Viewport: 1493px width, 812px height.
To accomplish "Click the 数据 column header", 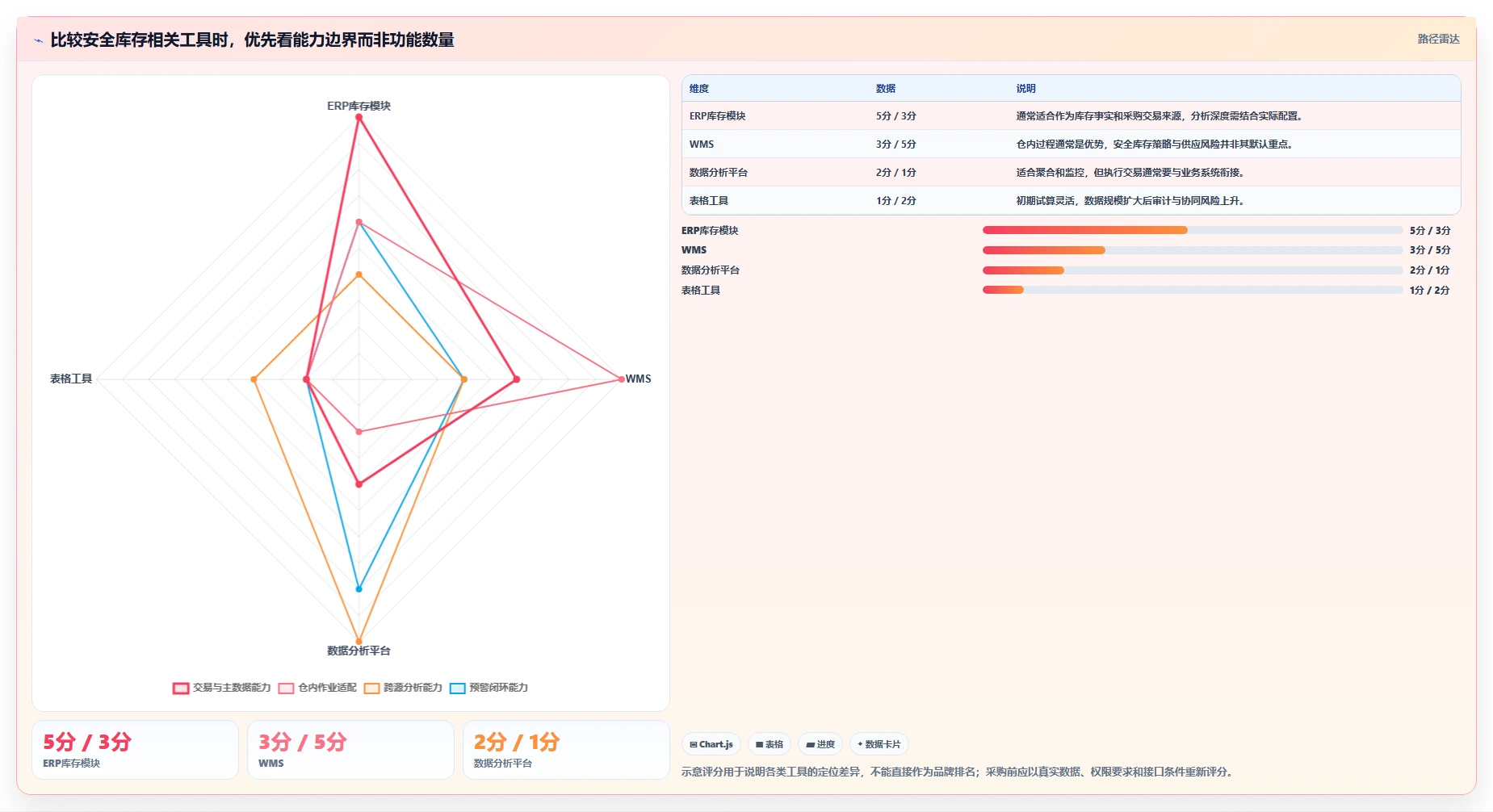I will click(886, 89).
